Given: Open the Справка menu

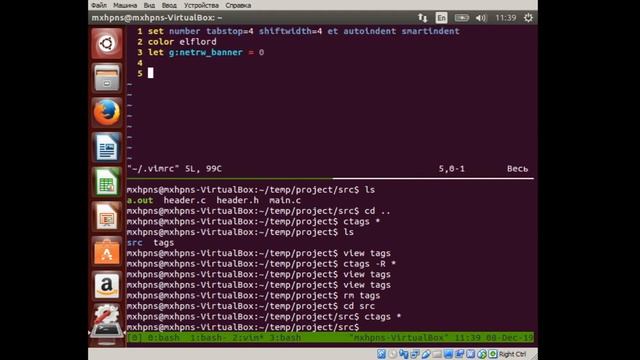Looking at the screenshot, I should click(238, 5).
